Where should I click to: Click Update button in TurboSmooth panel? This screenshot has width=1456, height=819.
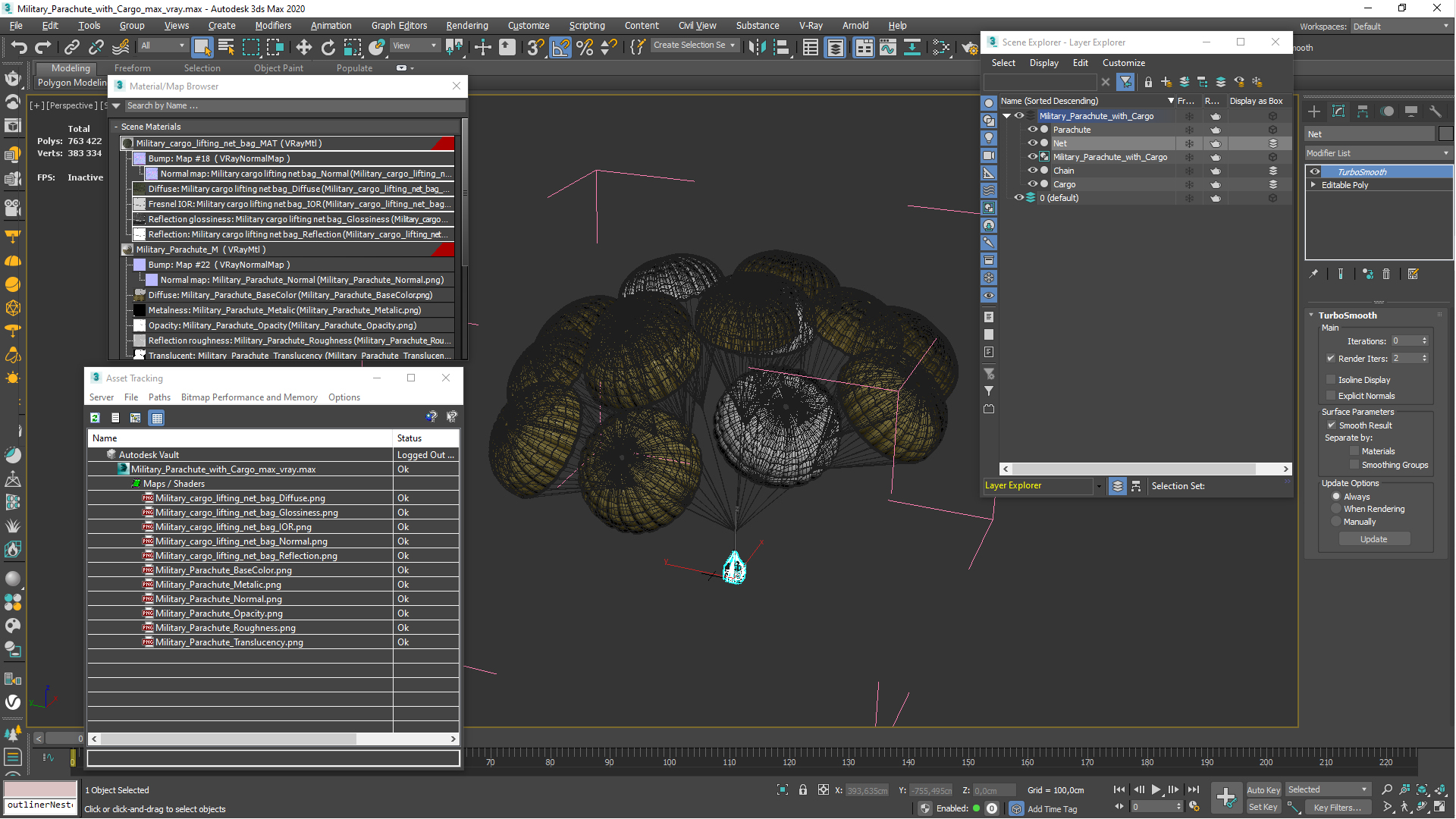pyautogui.click(x=1373, y=539)
